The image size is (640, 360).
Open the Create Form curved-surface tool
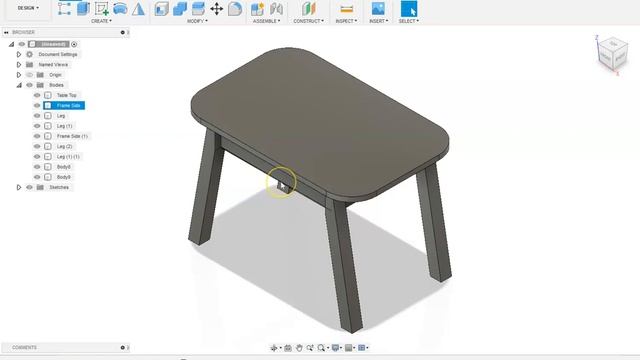click(120, 9)
